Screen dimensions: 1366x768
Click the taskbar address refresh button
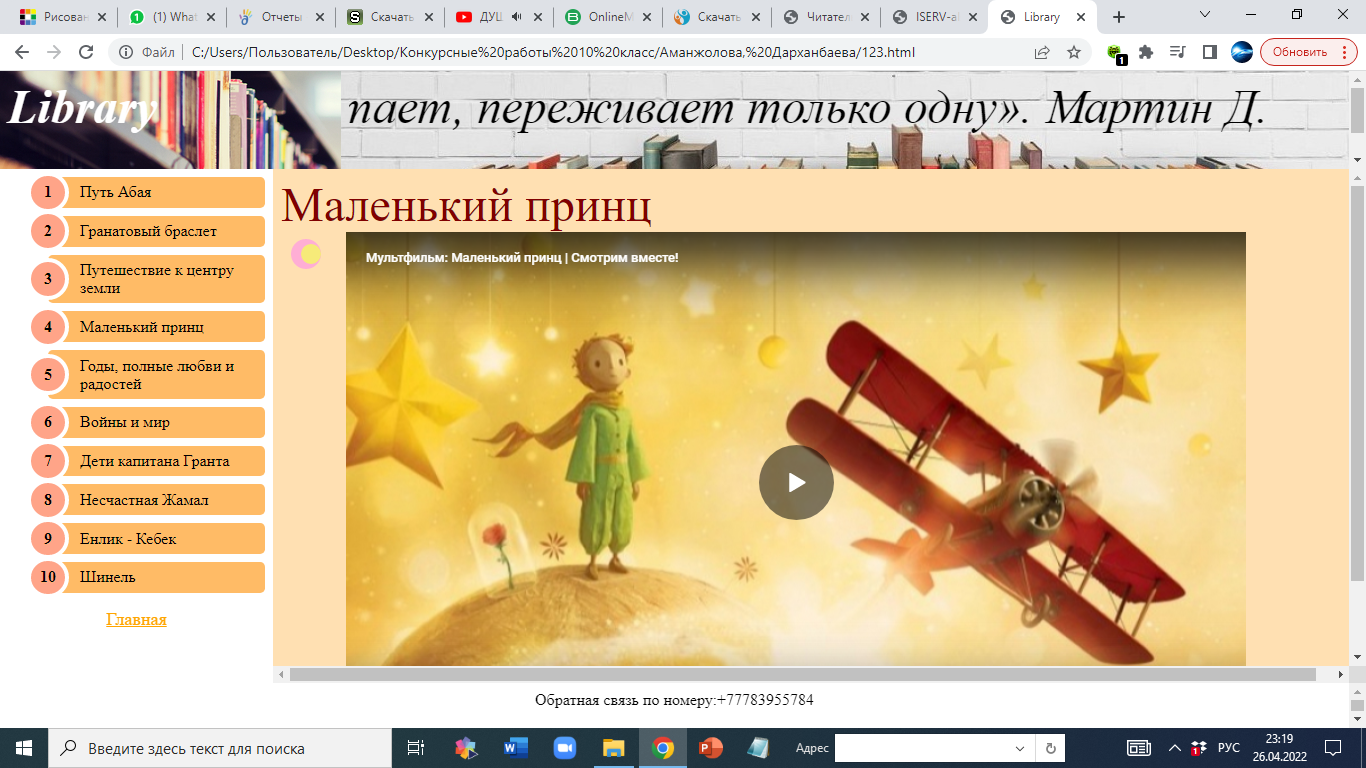(x=1051, y=748)
